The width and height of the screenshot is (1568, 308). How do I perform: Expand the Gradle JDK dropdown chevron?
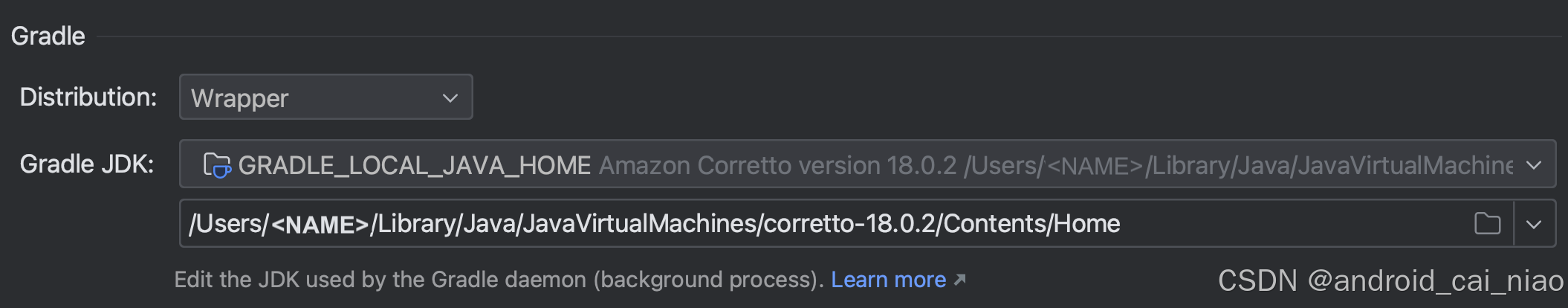point(1534,165)
